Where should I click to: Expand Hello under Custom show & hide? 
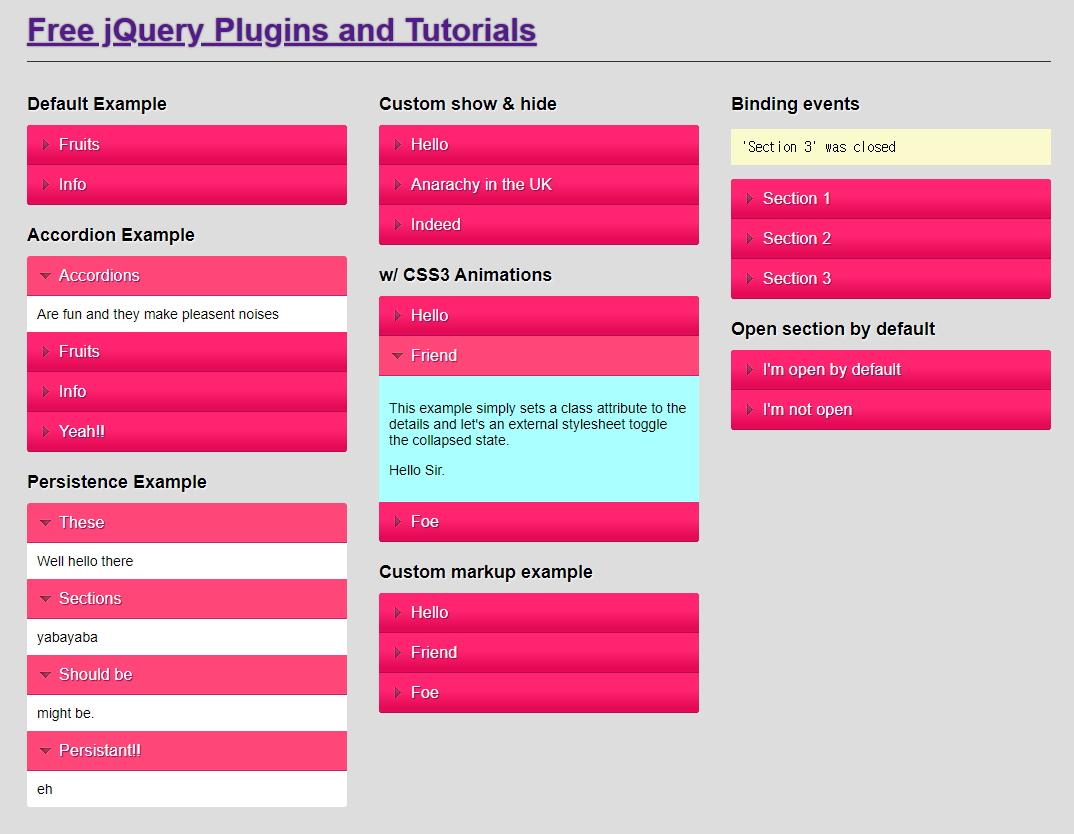(x=539, y=144)
